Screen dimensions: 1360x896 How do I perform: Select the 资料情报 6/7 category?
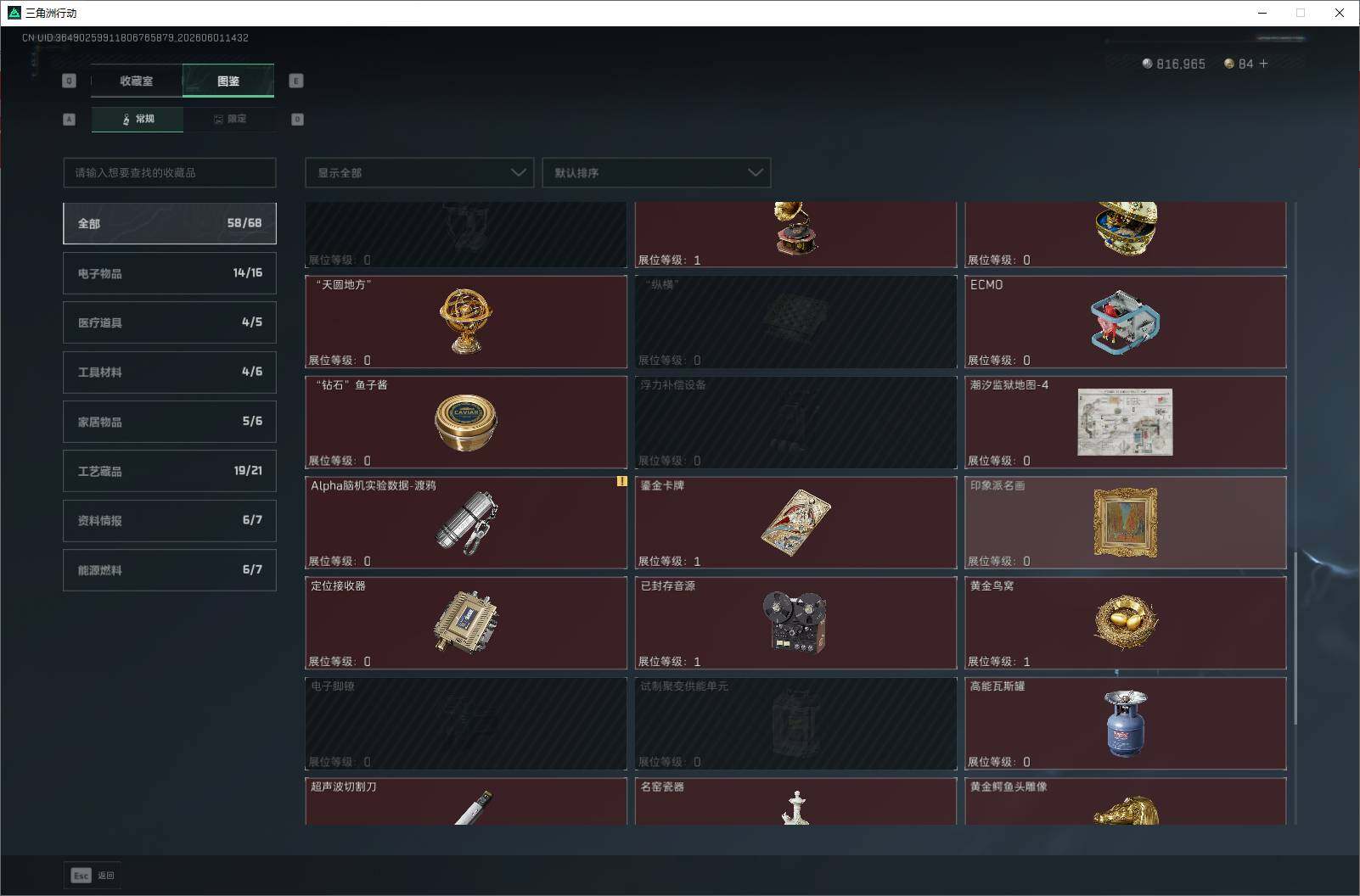170,520
